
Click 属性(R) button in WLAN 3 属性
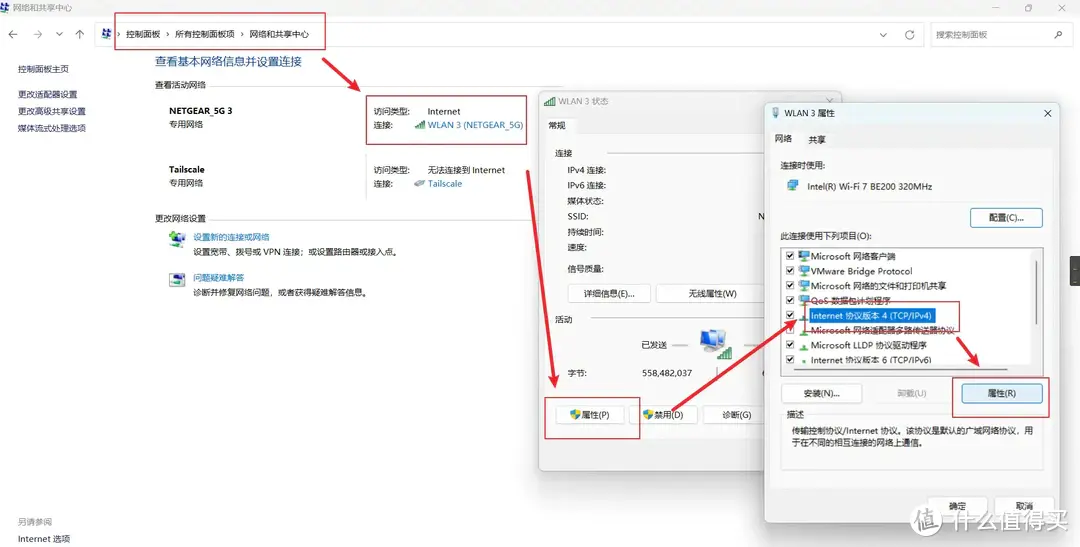tap(1001, 393)
